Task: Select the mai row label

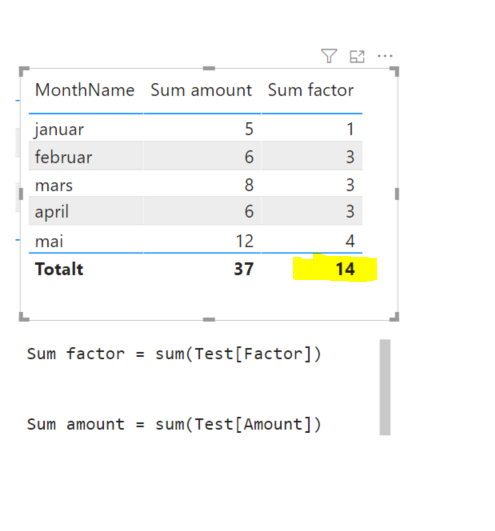Action: pos(49,241)
